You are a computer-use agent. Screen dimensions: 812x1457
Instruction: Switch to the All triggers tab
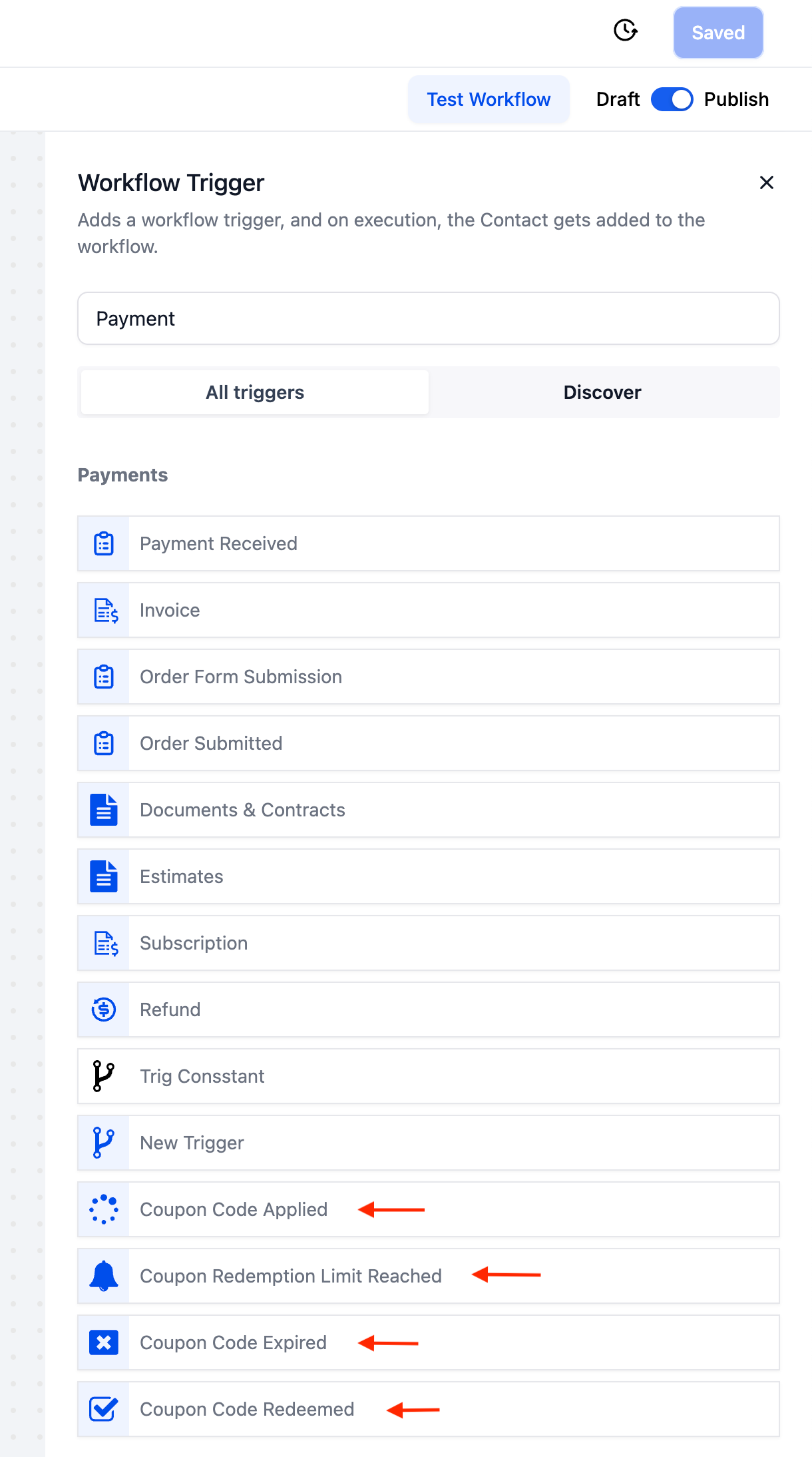point(255,392)
